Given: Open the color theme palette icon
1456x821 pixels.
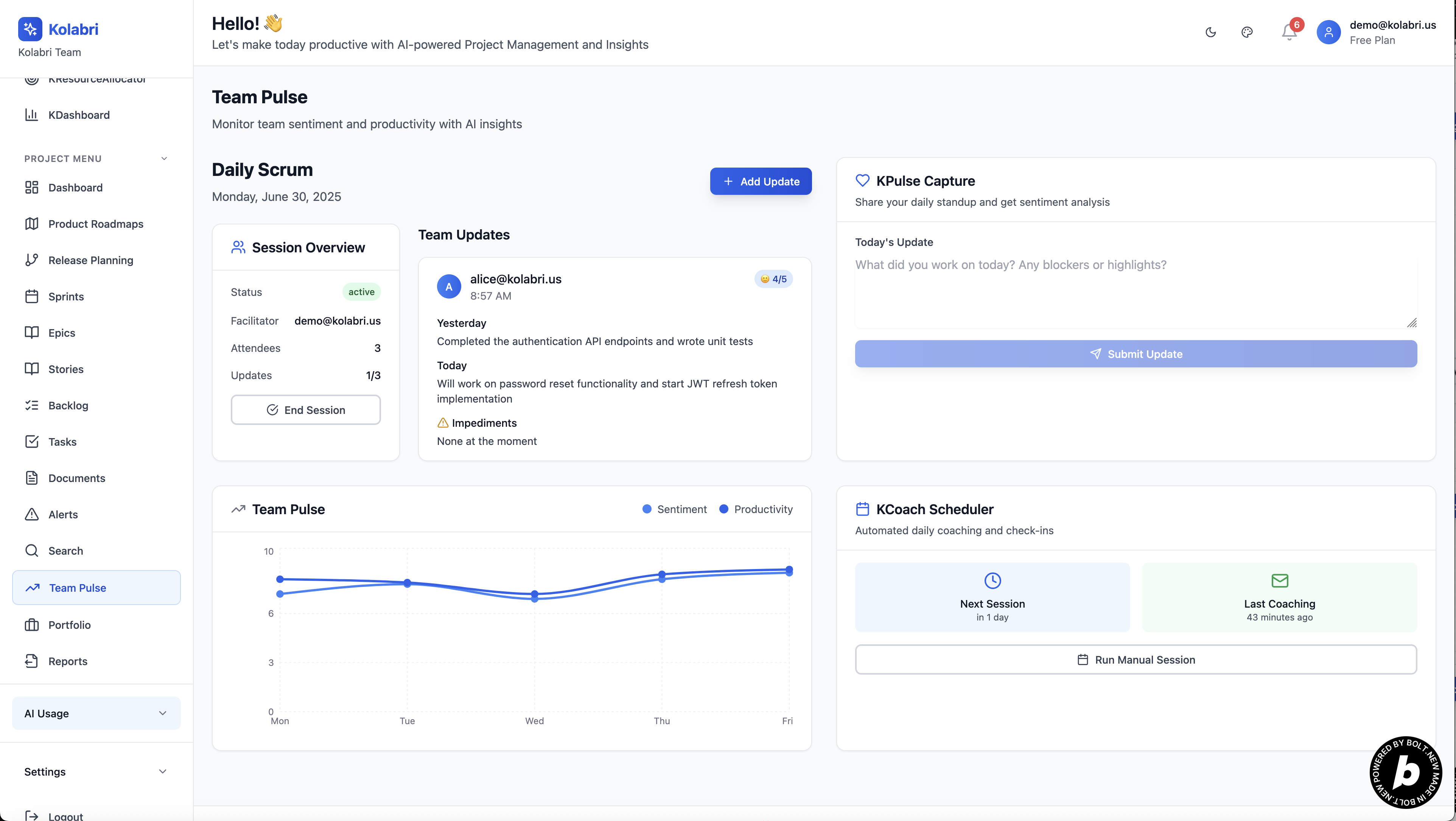Looking at the screenshot, I should tap(1247, 32).
